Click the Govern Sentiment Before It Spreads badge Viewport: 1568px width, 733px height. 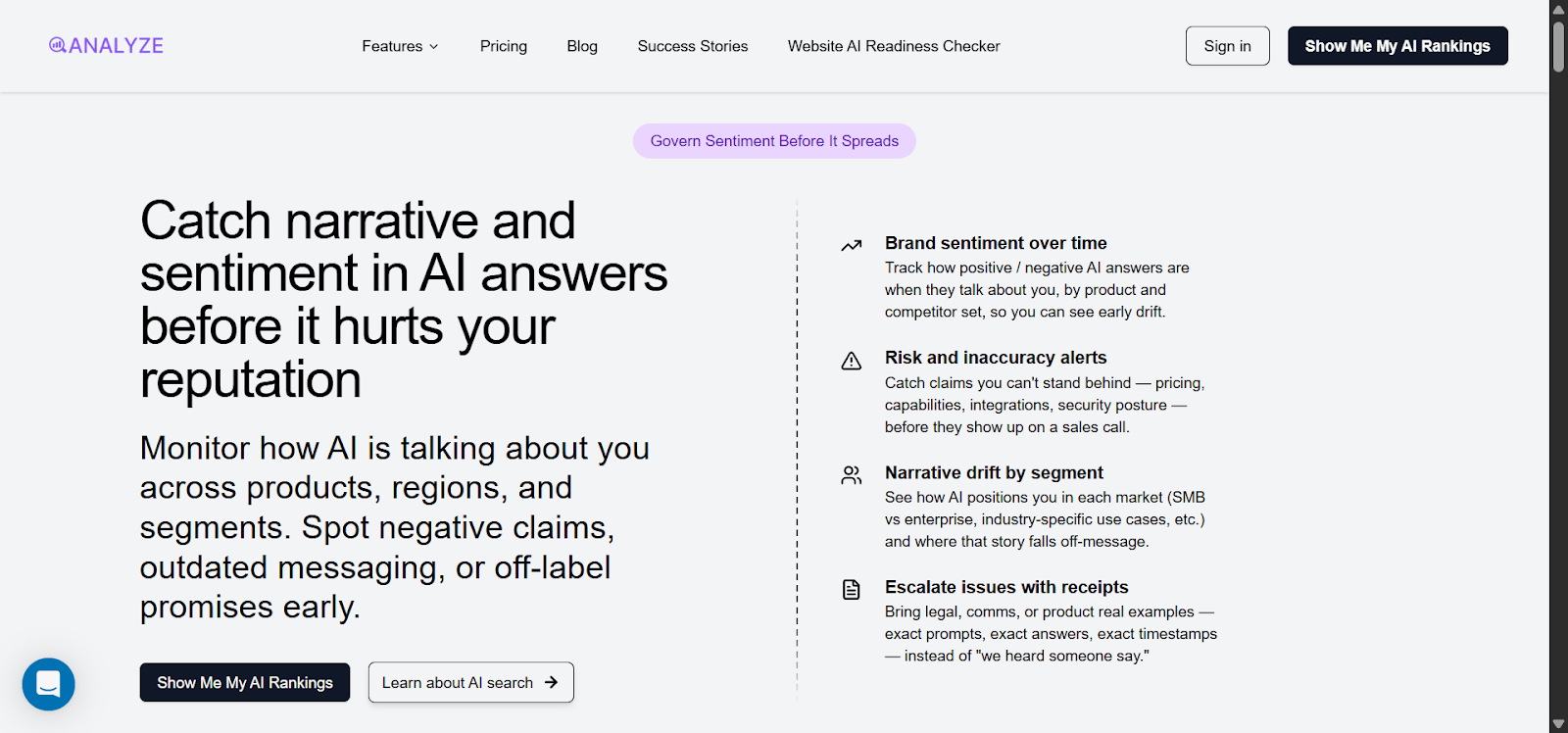[x=773, y=140]
